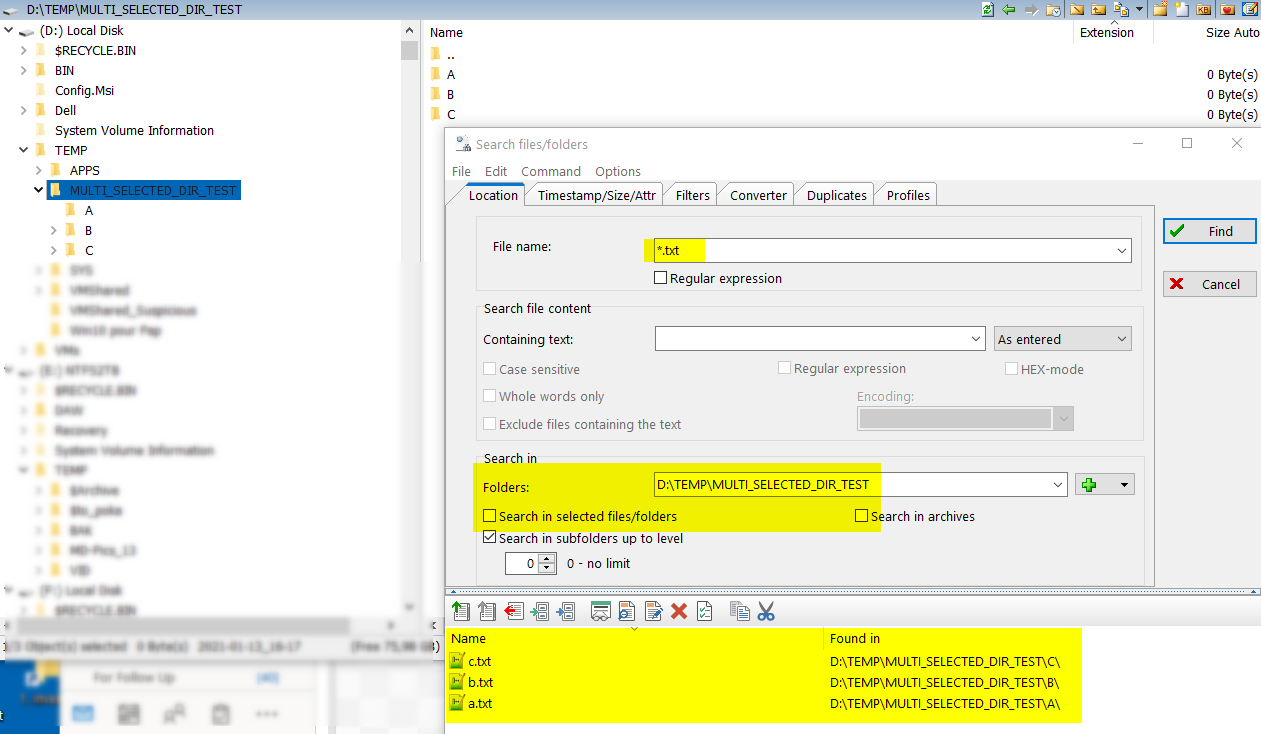
Task: Enable Search in archives checkbox
Action: coord(861,516)
